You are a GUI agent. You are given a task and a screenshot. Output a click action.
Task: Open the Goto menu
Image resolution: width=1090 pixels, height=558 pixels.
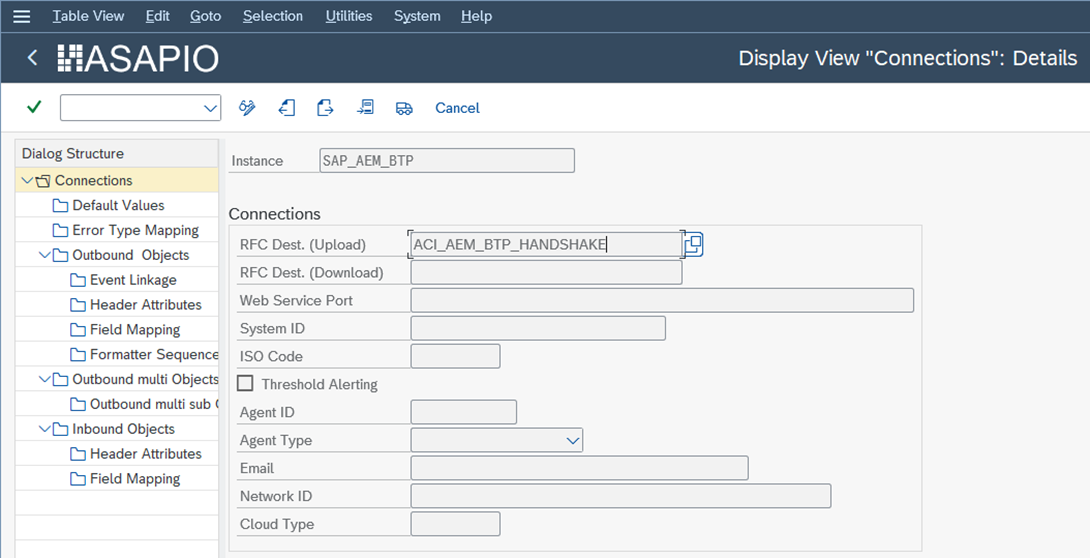tap(206, 16)
